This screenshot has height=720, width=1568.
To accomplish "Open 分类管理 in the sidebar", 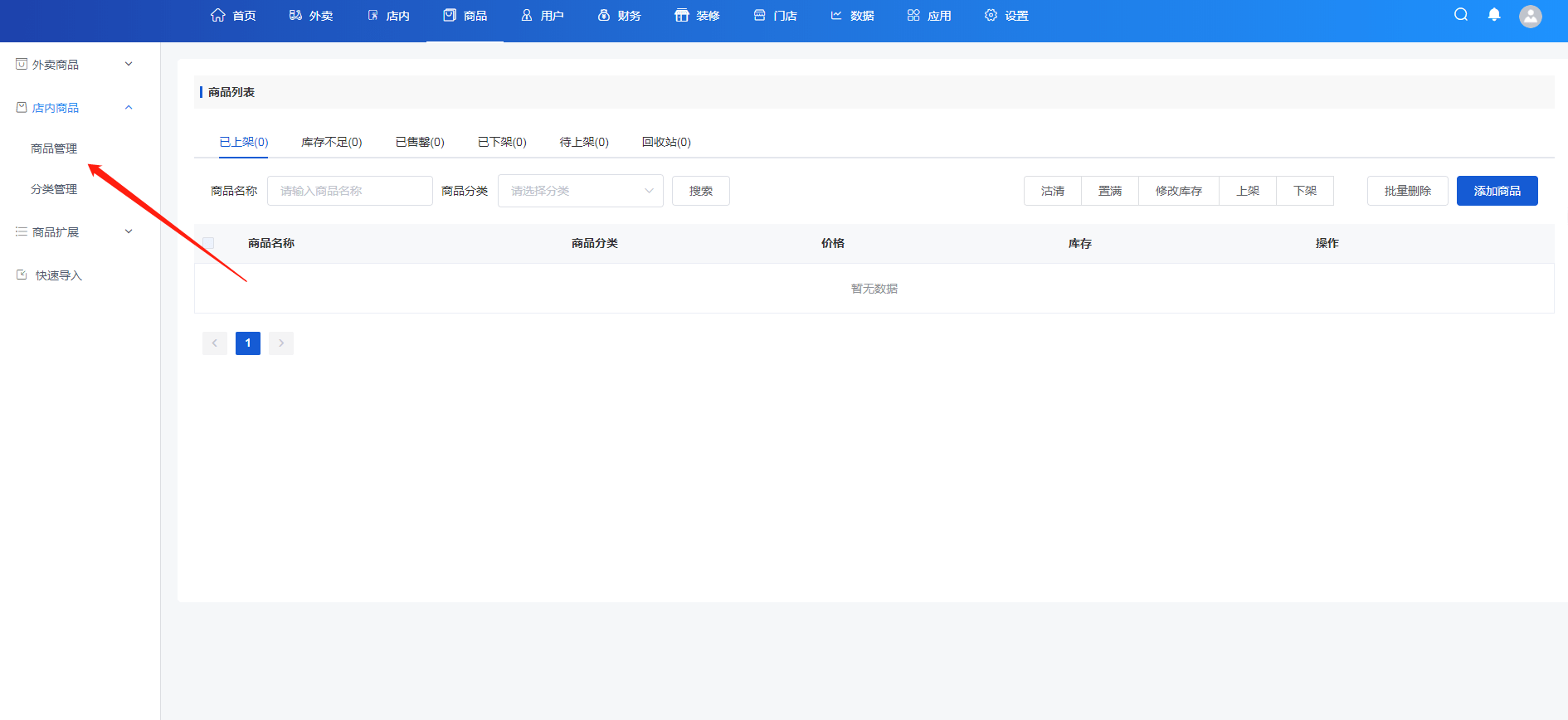I will pyautogui.click(x=54, y=189).
